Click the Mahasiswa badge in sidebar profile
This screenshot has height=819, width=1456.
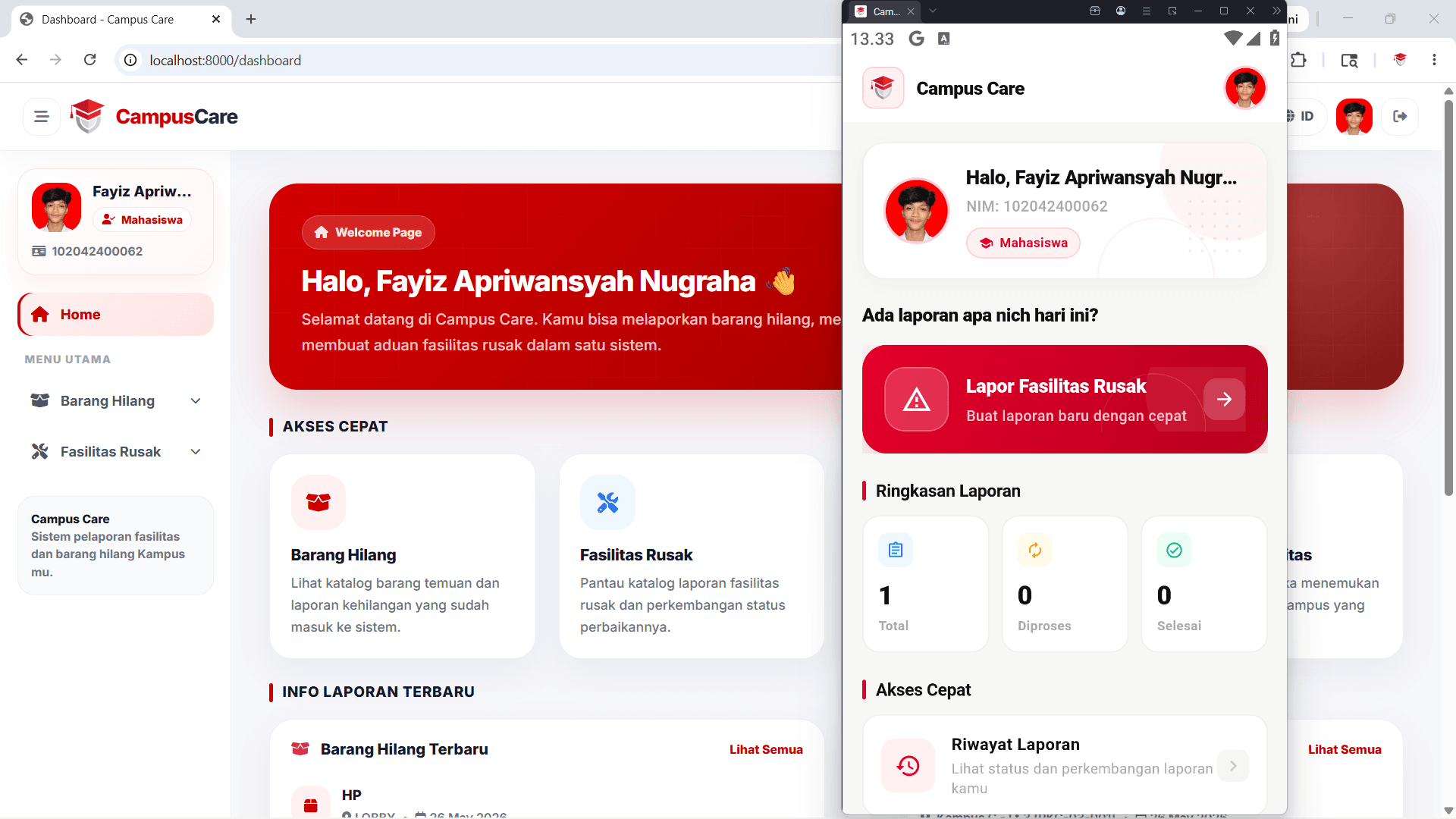pos(143,220)
